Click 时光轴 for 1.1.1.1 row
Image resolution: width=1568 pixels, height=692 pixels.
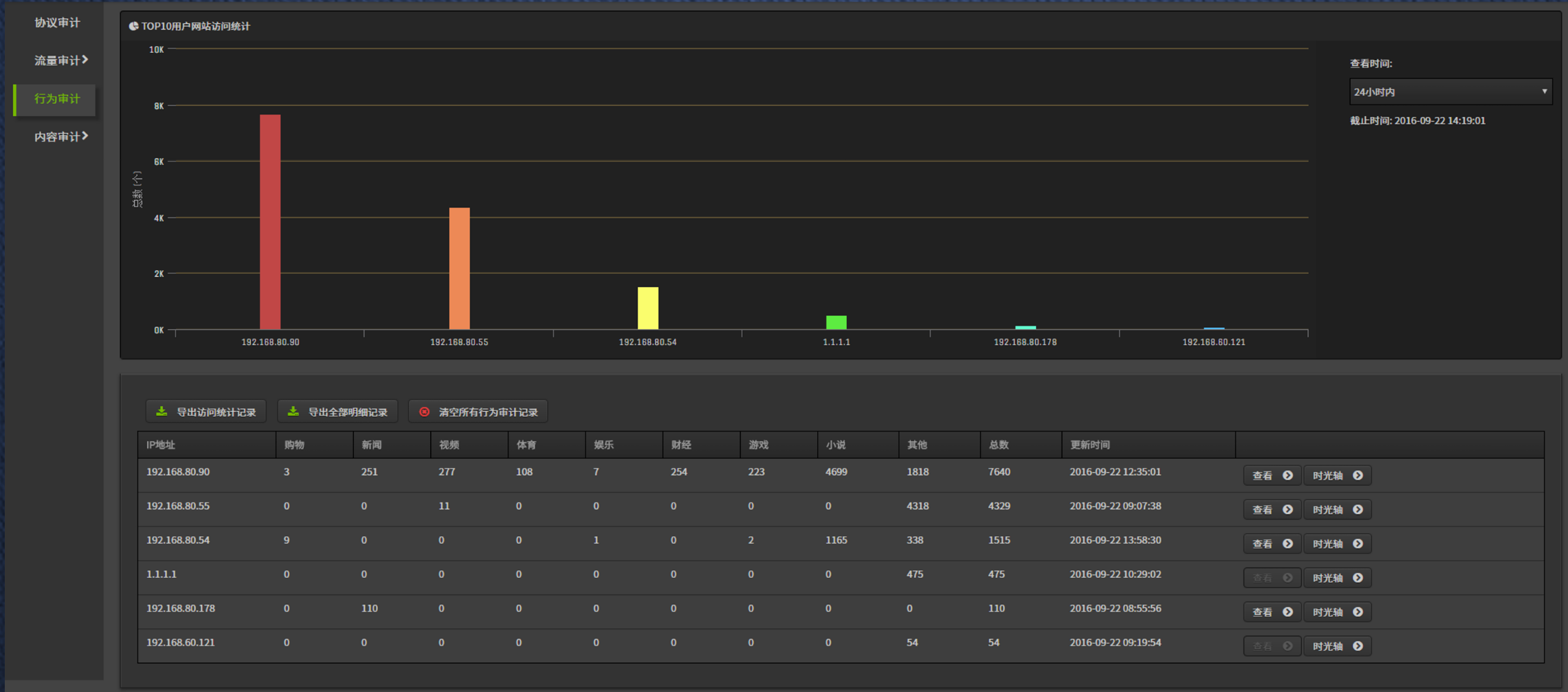point(1337,578)
